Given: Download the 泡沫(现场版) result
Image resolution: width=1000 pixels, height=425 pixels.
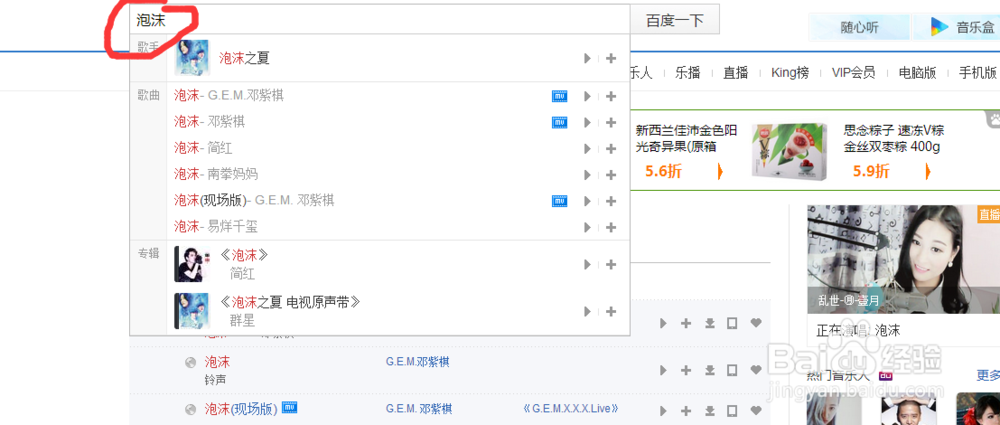Looking at the screenshot, I should coord(709,410).
